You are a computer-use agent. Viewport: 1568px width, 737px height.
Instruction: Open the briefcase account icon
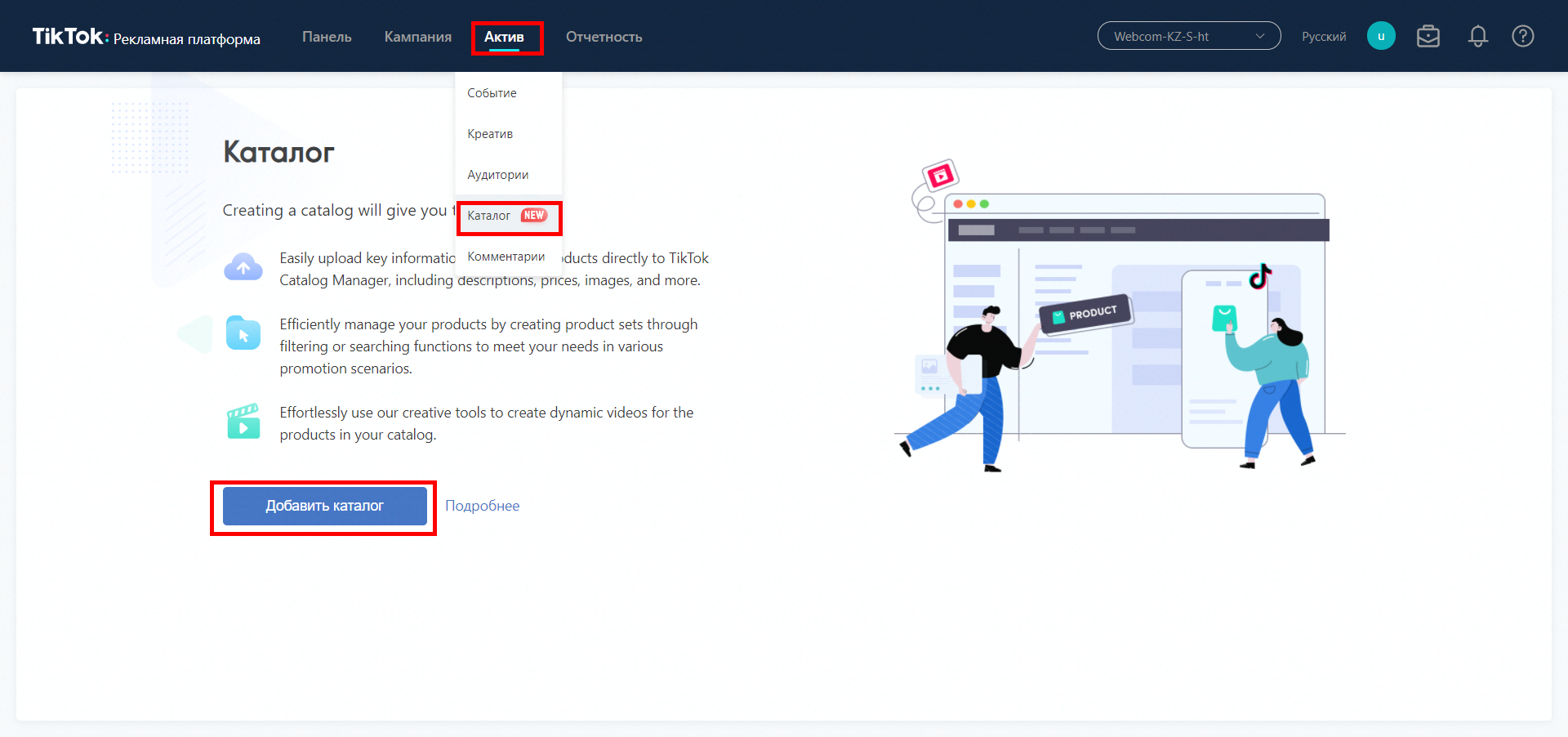pyautogui.click(x=1428, y=37)
